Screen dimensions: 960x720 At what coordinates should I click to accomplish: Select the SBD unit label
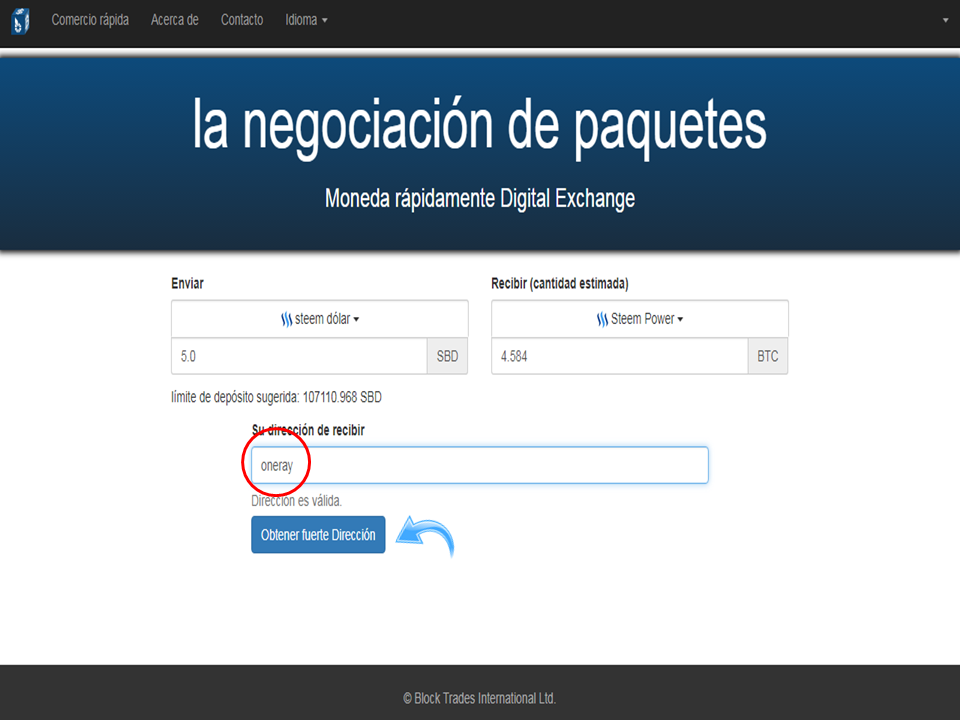click(448, 356)
